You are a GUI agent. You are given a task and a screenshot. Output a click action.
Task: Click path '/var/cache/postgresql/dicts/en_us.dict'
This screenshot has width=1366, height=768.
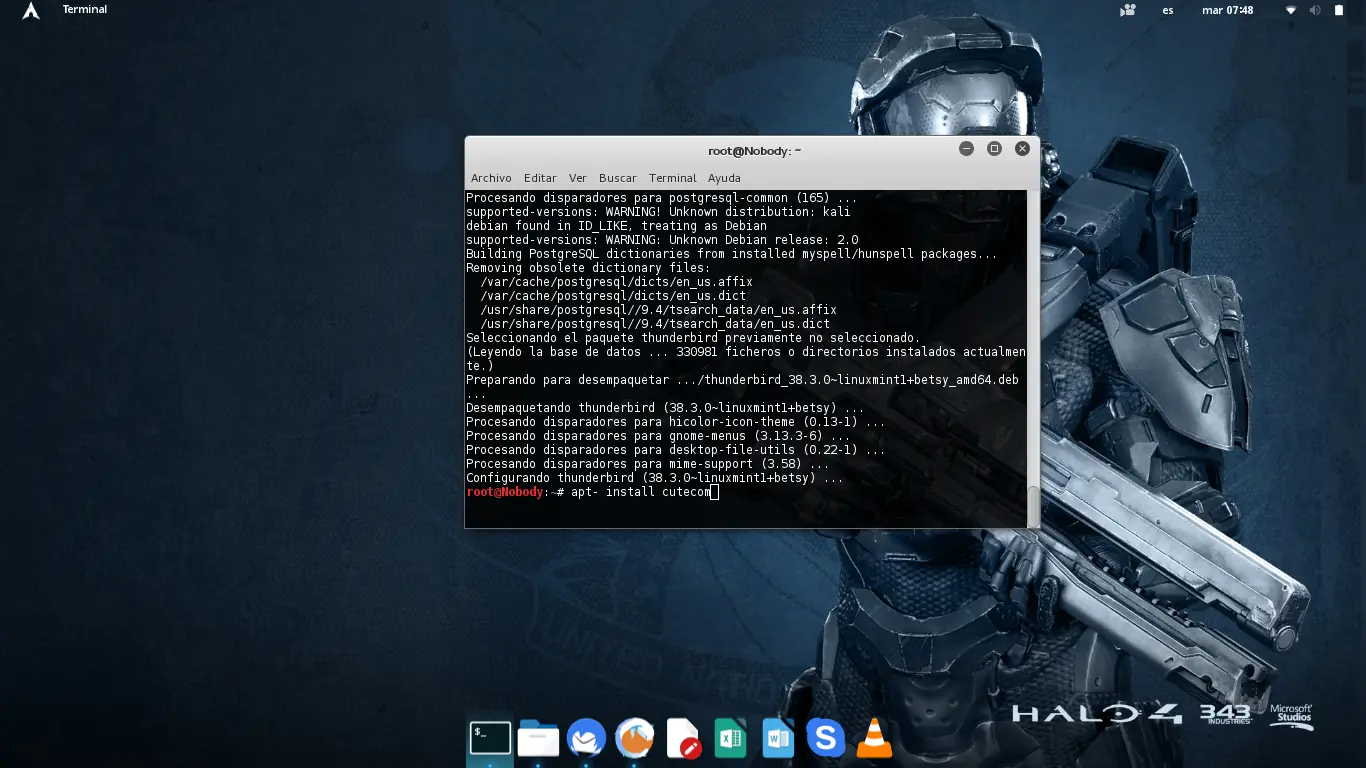(613, 296)
